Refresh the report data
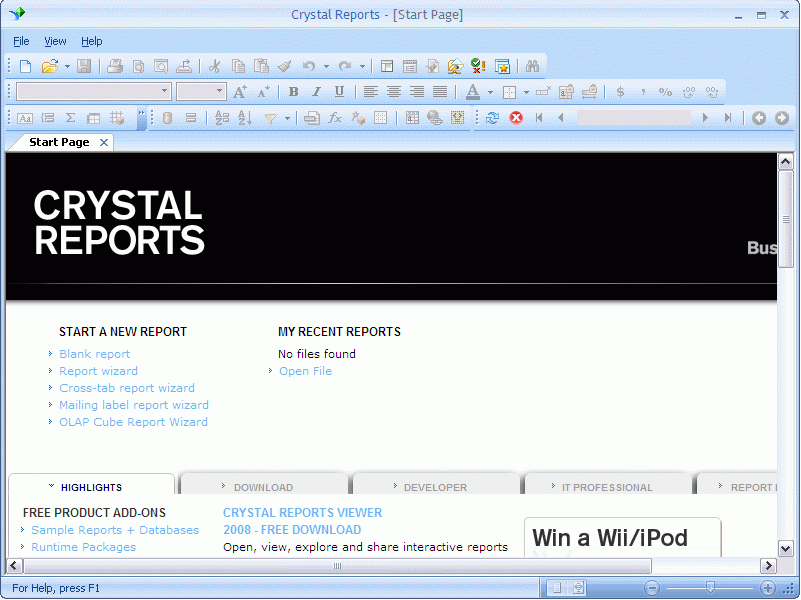Viewport: 801px width, 600px height. click(x=492, y=118)
